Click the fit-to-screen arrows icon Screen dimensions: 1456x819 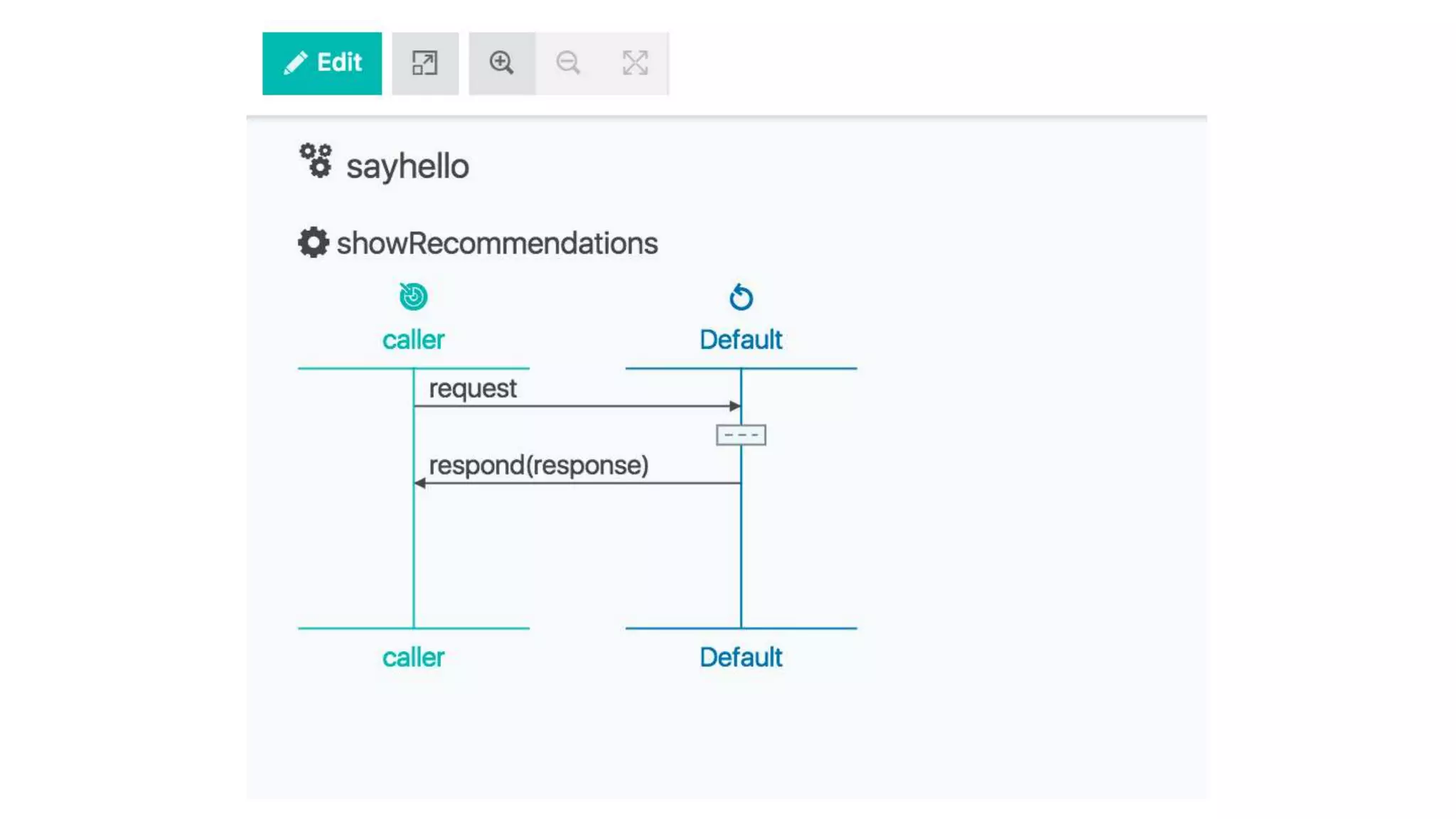pyautogui.click(x=635, y=63)
